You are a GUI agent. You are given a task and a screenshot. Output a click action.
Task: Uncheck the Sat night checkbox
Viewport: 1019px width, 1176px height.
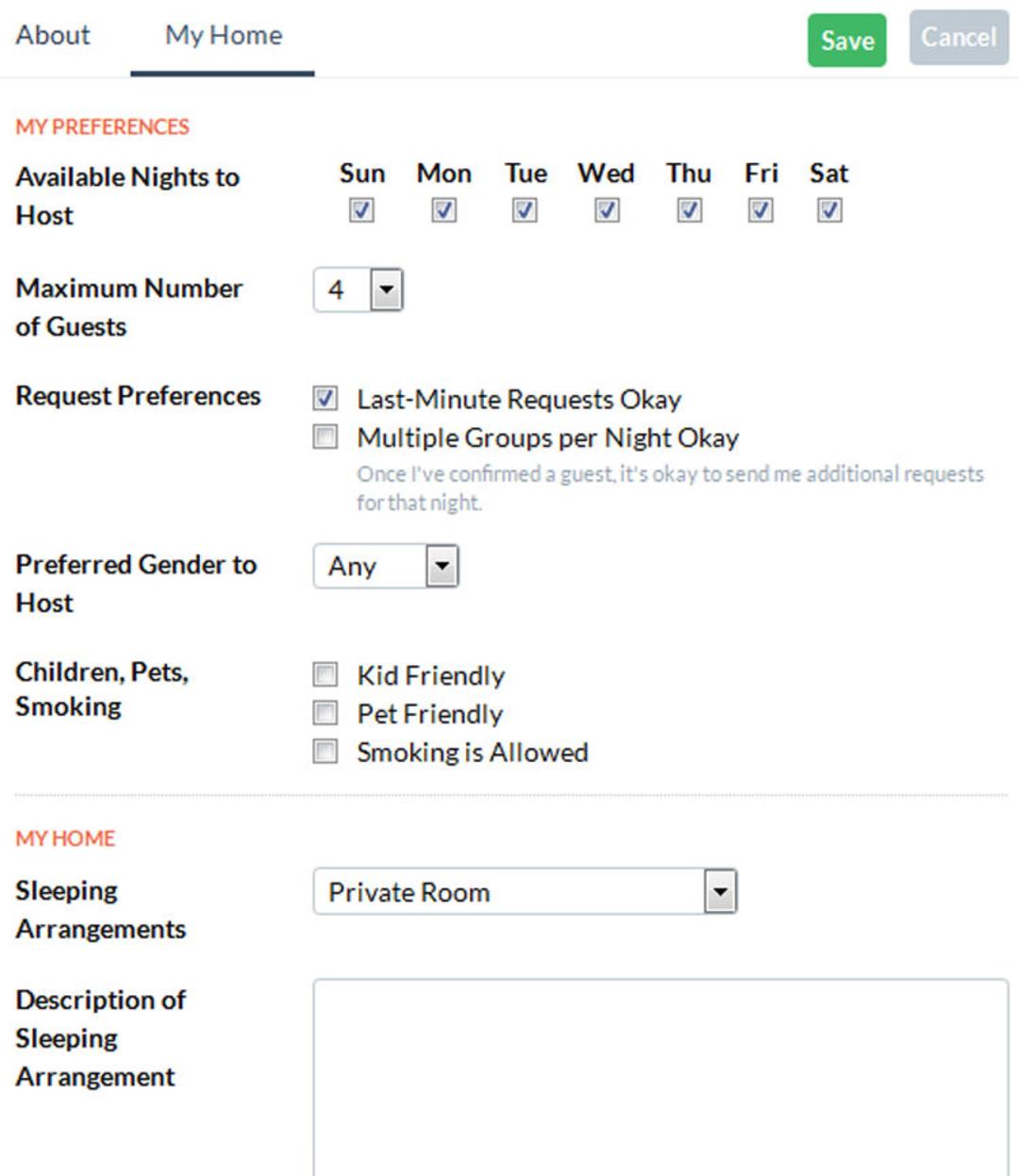tap(829, 210)
